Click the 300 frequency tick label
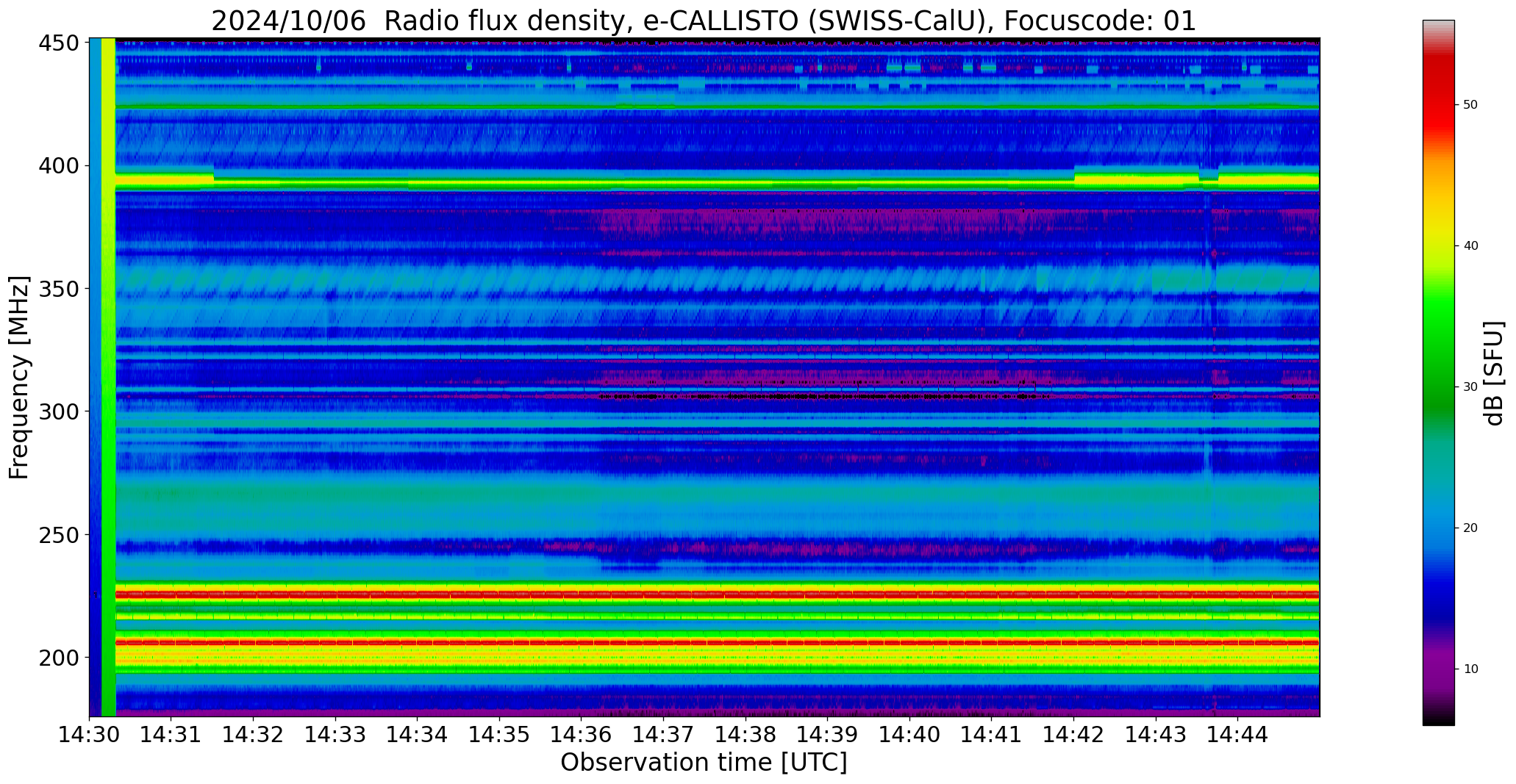Screen dimensions: 1516x784 coord(59,411)
